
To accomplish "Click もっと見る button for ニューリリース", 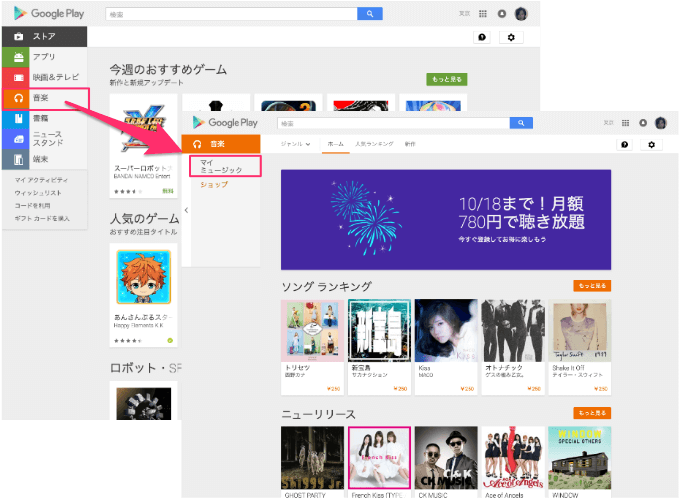I will point(592,412).
